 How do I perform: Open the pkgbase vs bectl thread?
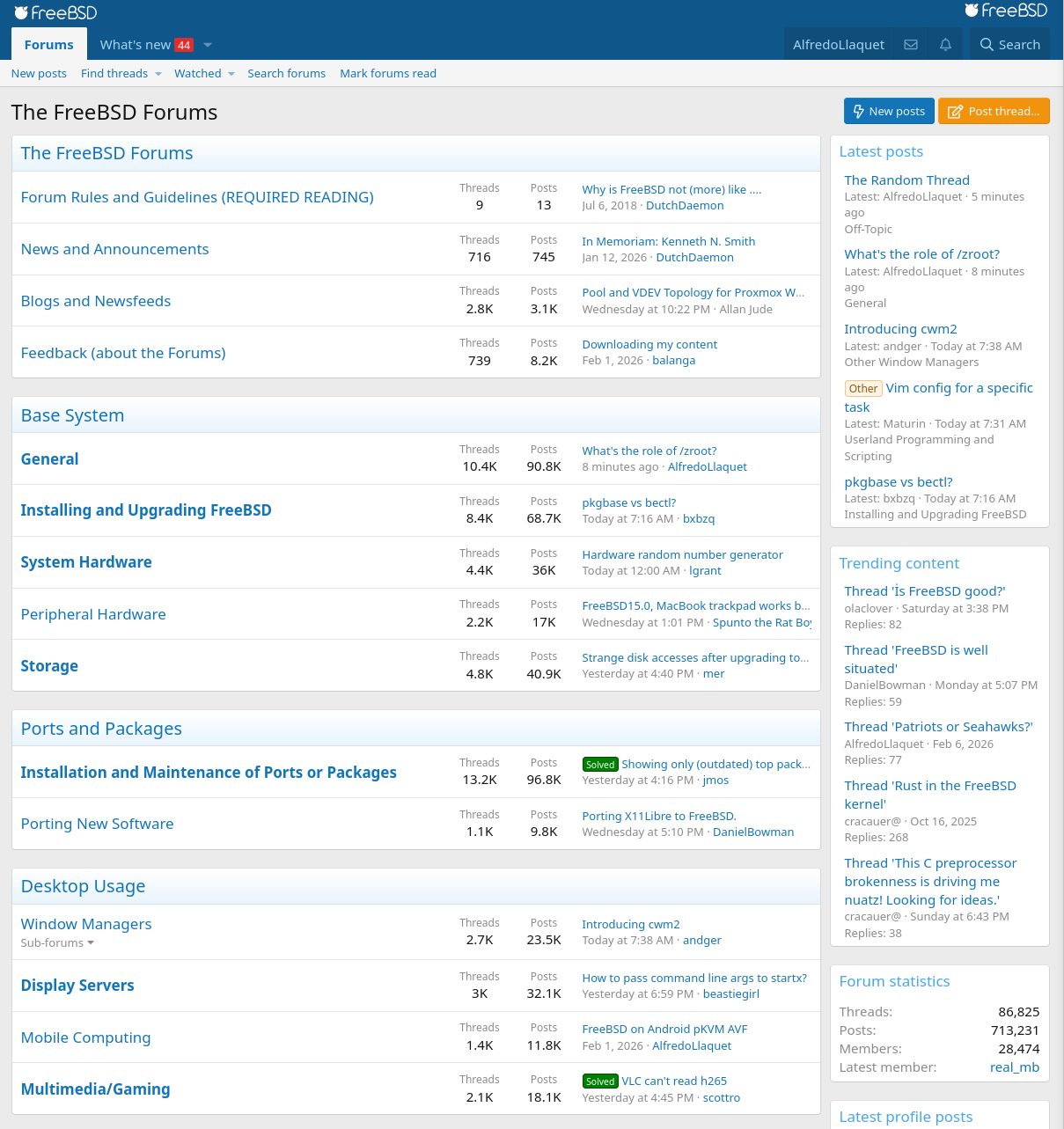pos(629,502)
